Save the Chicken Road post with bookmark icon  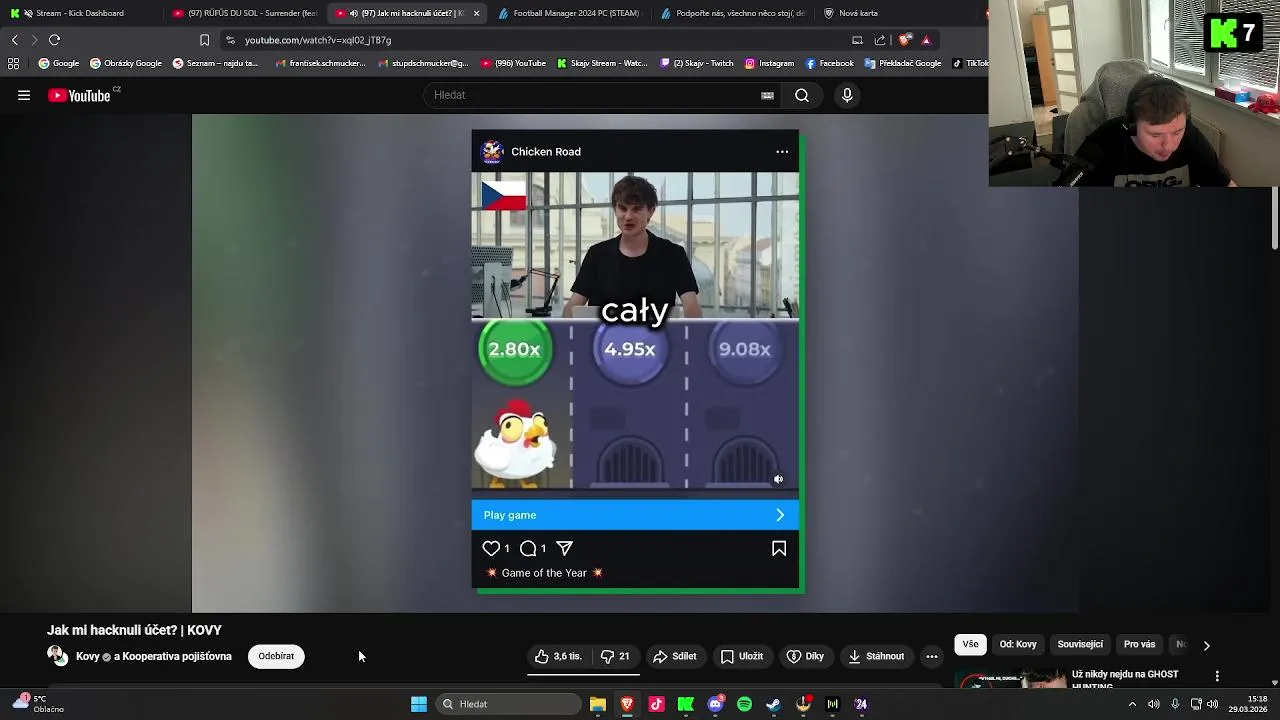pos(779,548)
